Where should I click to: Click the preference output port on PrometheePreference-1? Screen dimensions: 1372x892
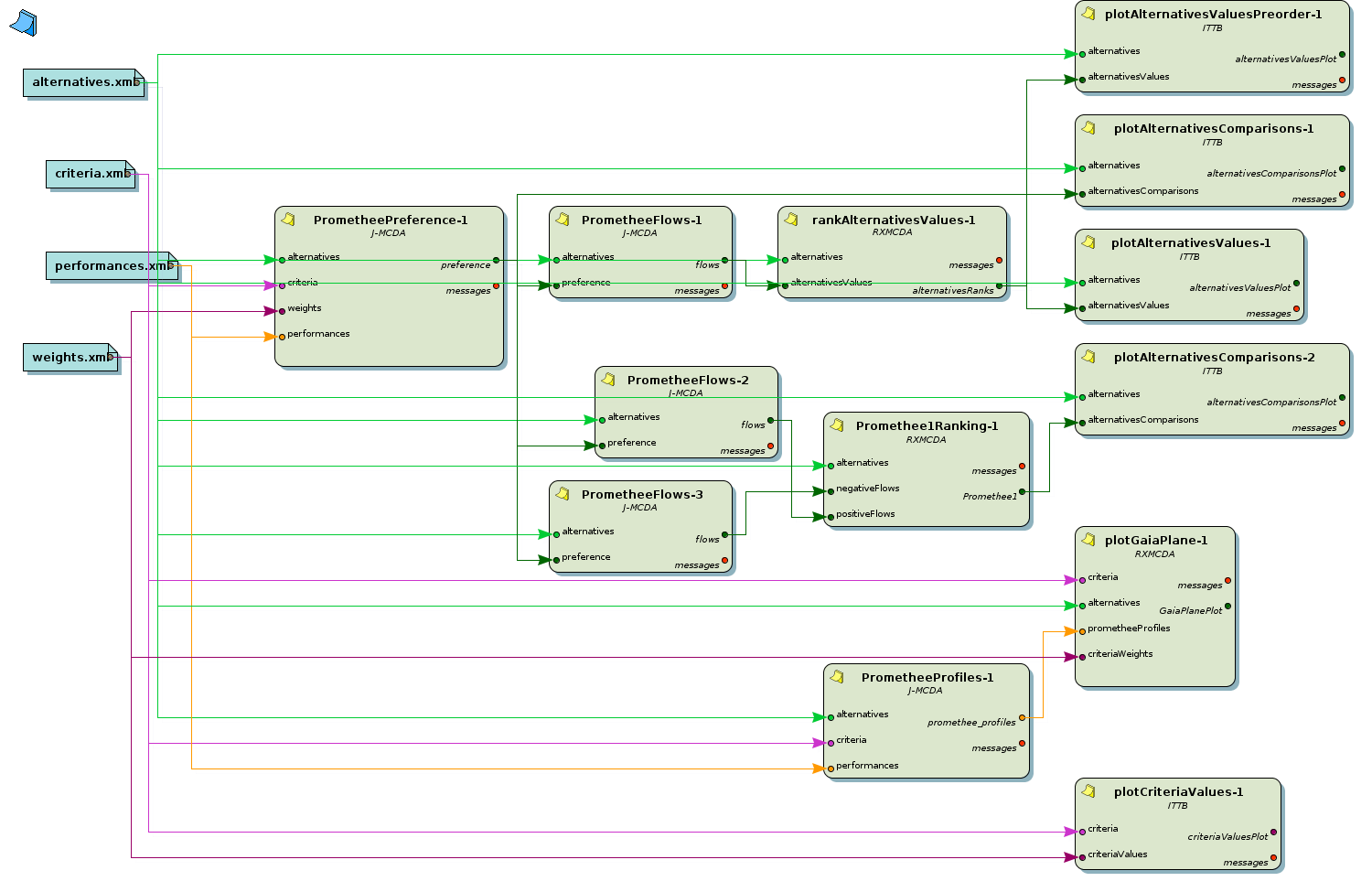point(497,260)
